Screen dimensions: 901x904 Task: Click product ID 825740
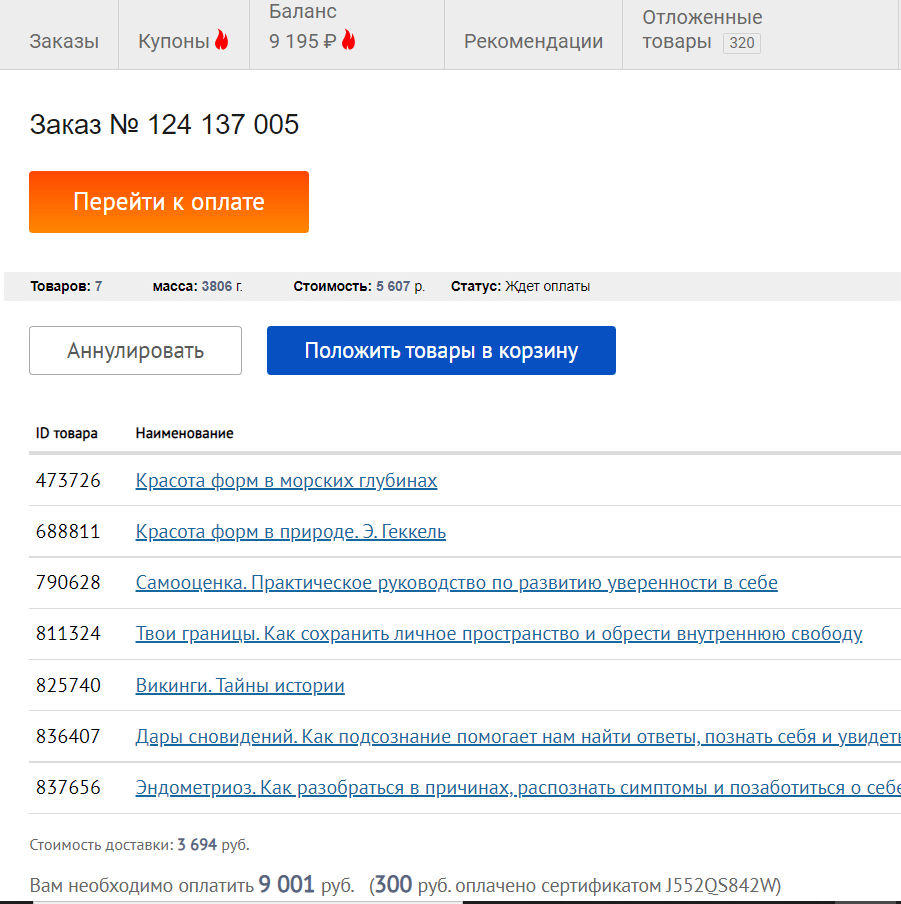click(x=68, y=685)
